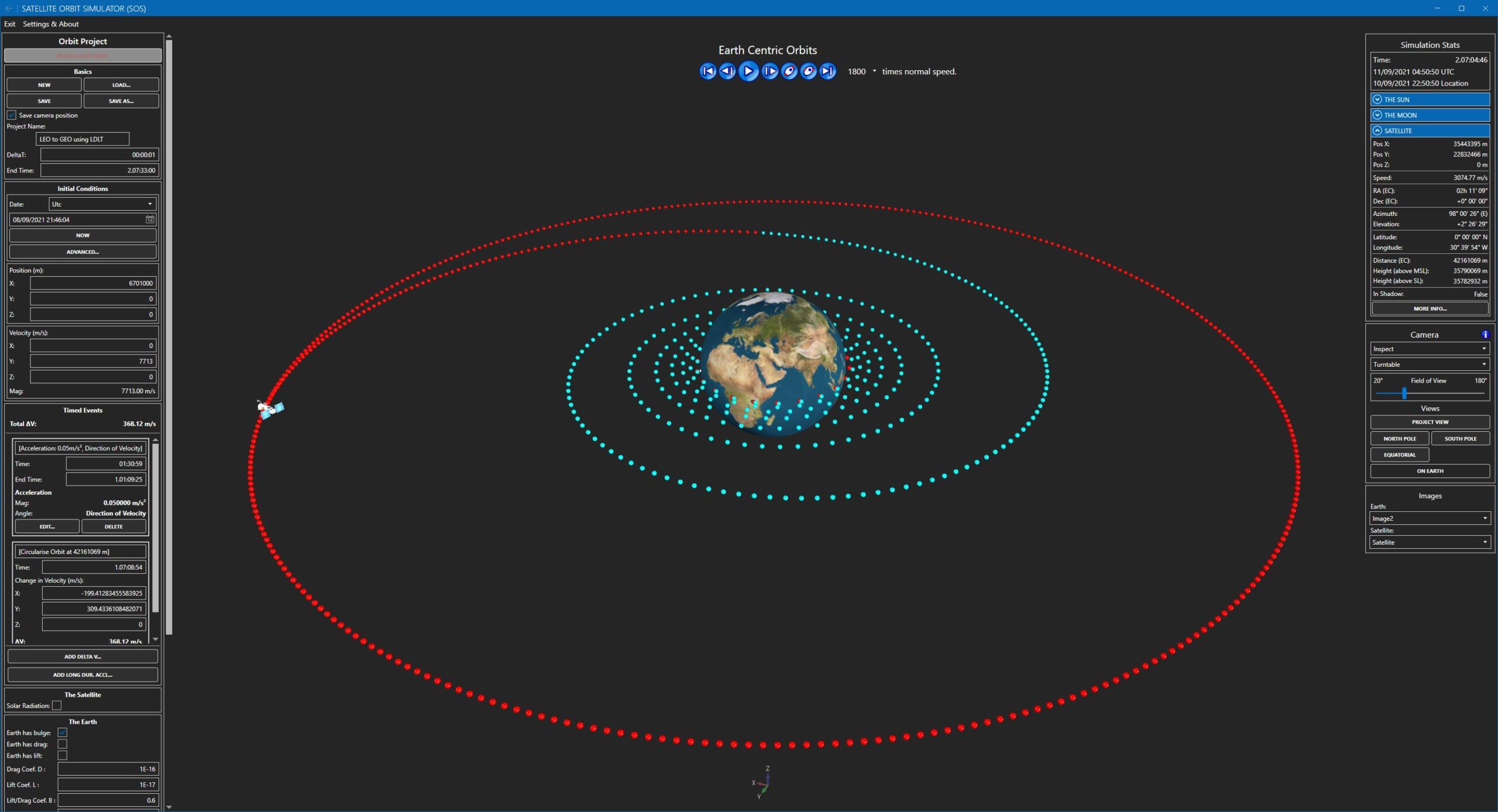The image size is (1498, 812).
Task: Select the first orbit-cycle icon in playback controls
Action: pyautogui.click(x=789, y=71)
